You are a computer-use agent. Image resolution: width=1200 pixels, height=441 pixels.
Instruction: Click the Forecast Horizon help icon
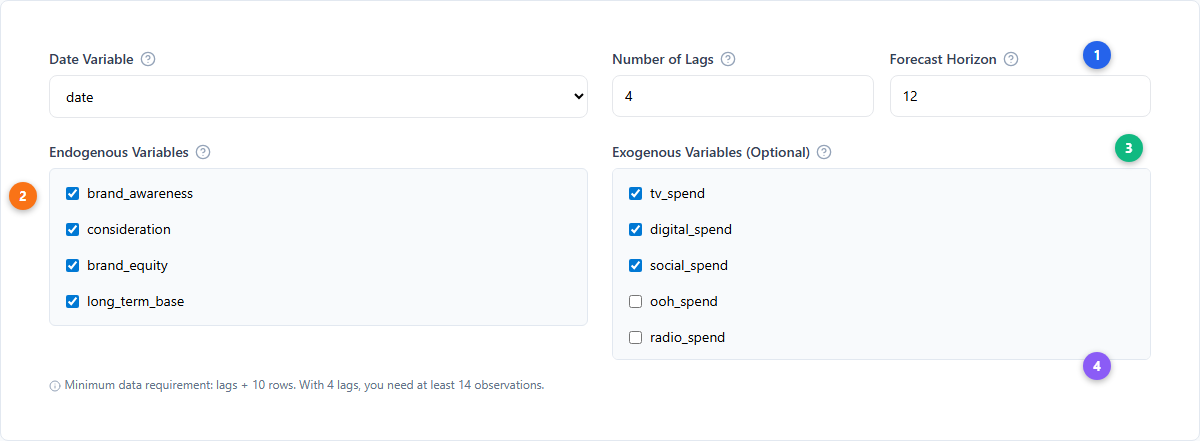[x=1011, y=59]
